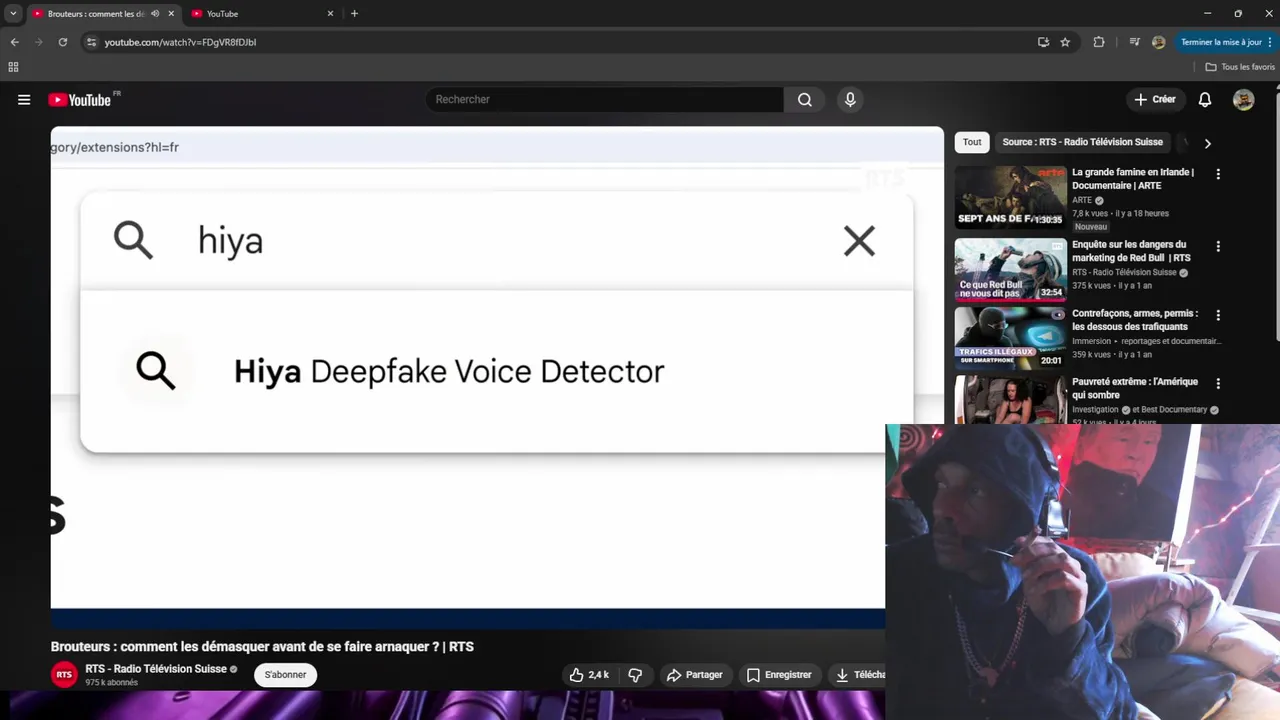Switch to the second YouTube tab

[262, 14]
